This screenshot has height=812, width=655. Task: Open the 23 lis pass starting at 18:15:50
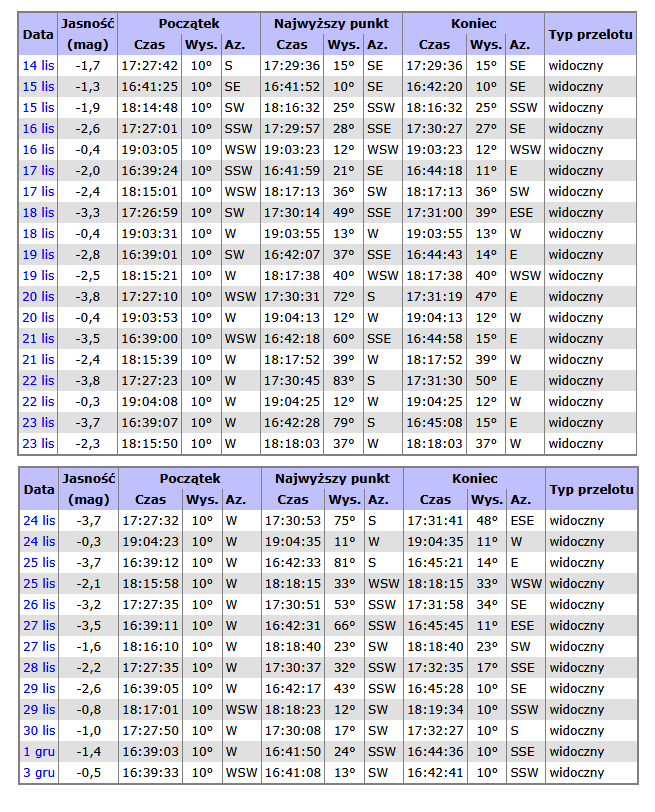38,443
